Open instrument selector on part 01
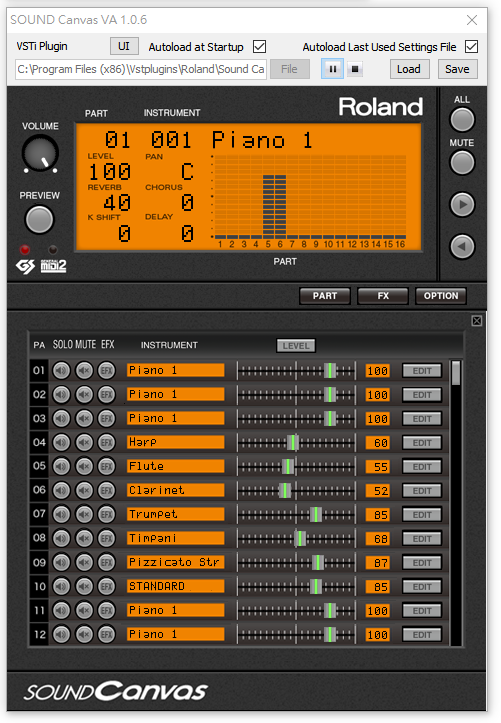Screen dimensions: 501x723 pos(176,370)
